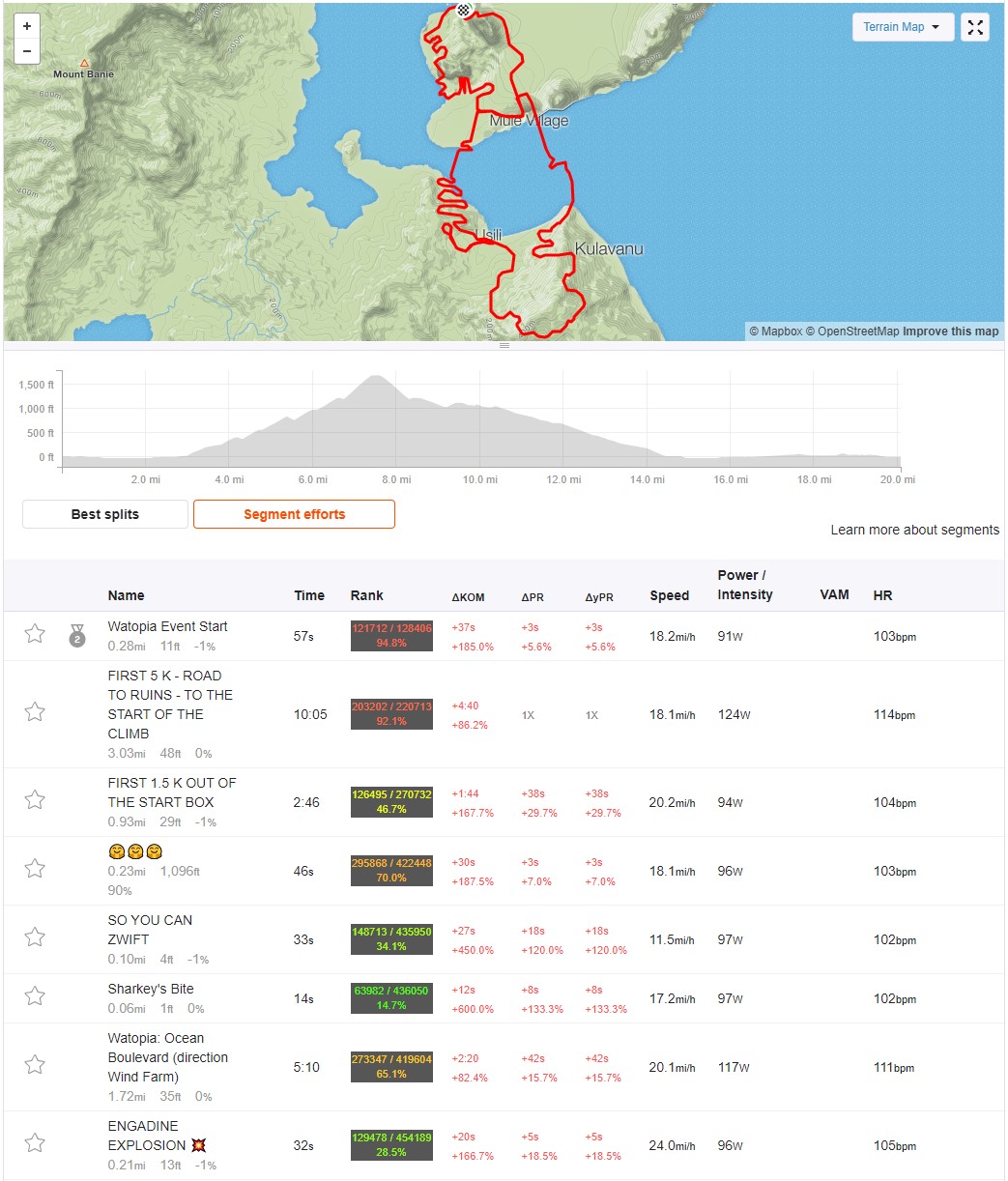This screenshot has height=1181, width=1008.
Task: Click the 94.8% rank badge
Action: tap(391, 636)
